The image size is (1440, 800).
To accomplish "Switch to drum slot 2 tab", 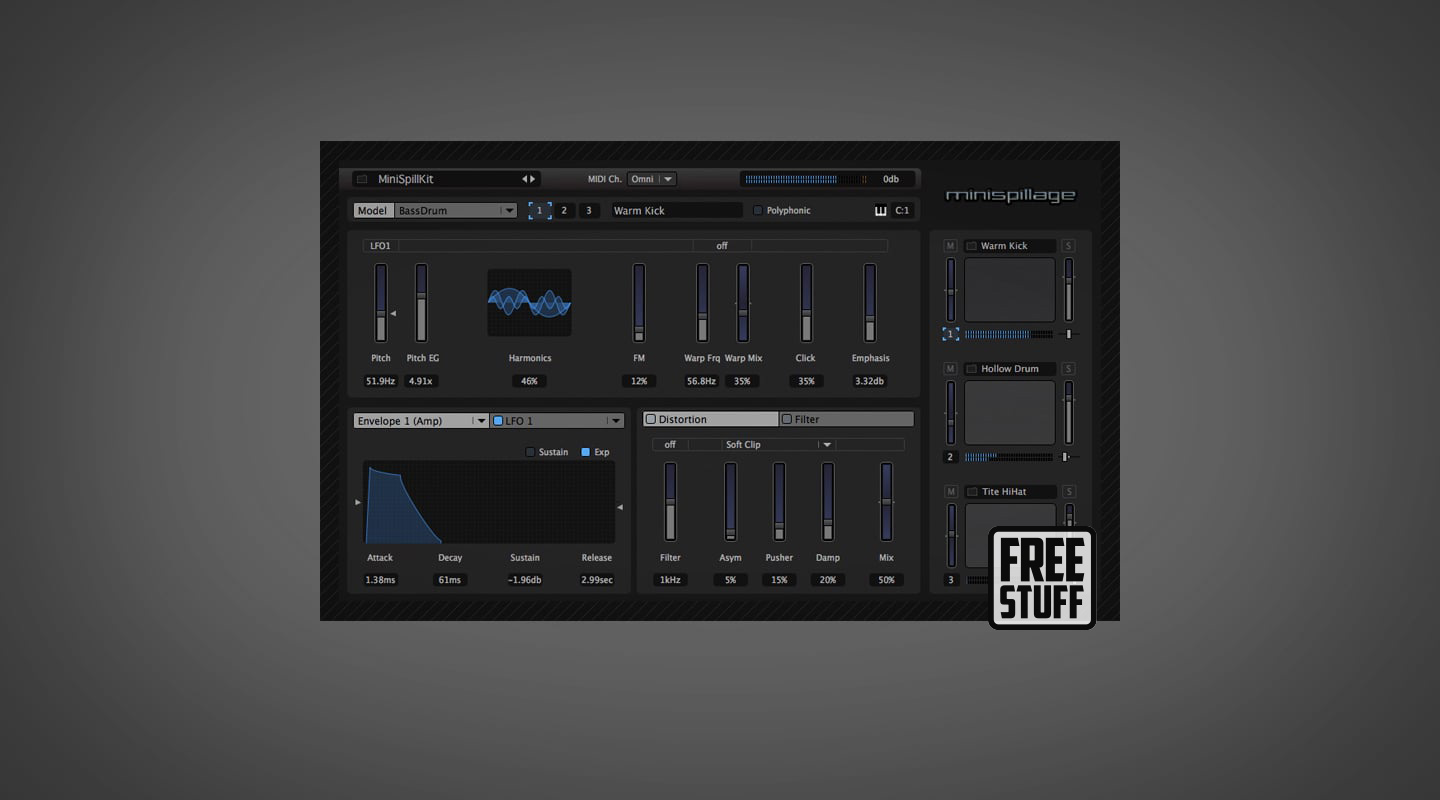I will click(564, 211).
